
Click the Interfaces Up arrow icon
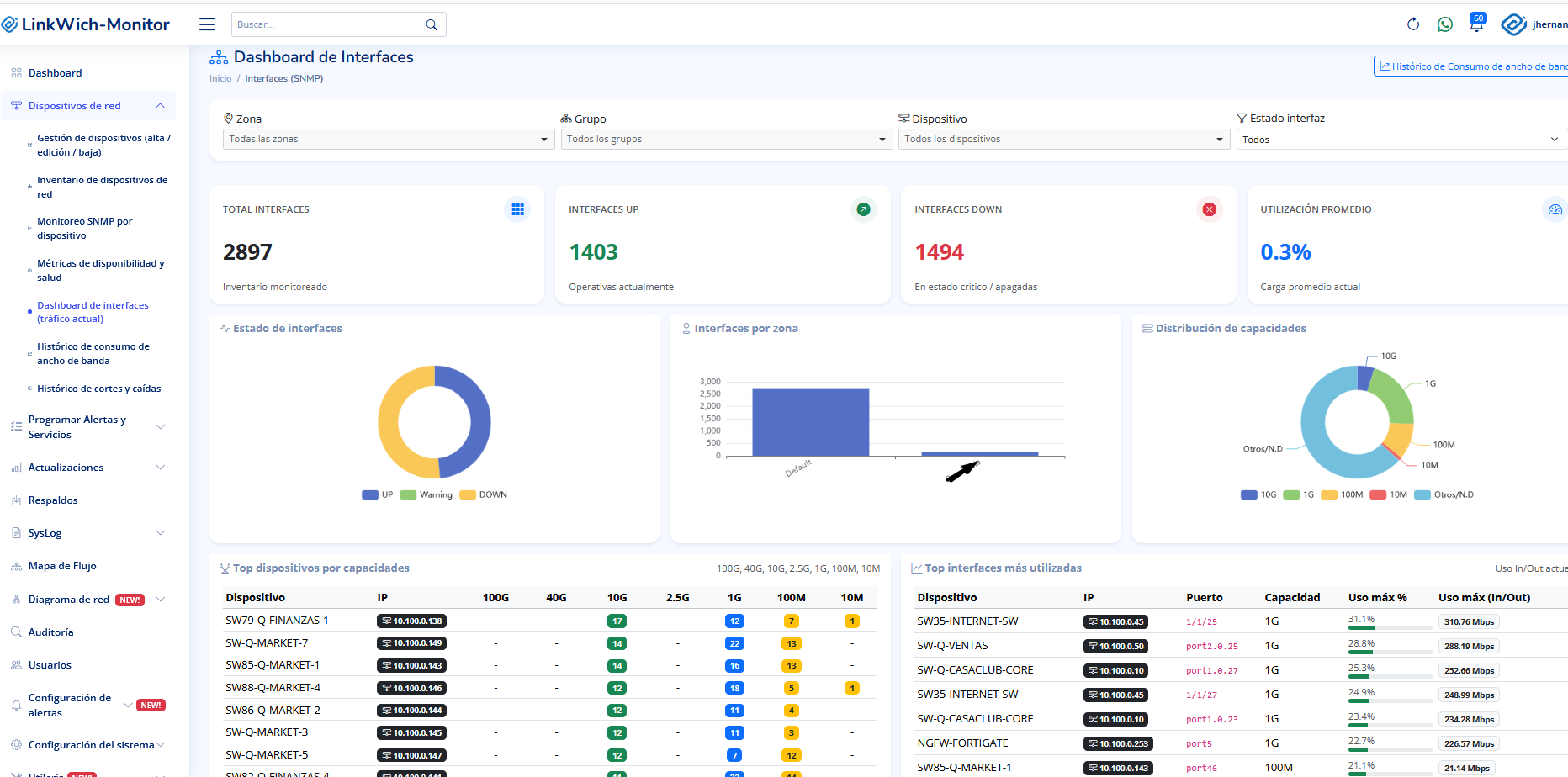[863, 209]
